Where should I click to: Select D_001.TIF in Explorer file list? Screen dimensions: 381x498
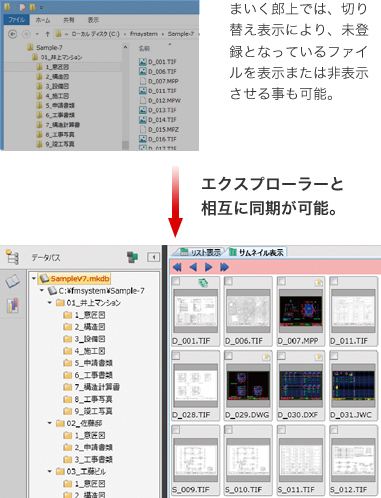pos(158,62)
